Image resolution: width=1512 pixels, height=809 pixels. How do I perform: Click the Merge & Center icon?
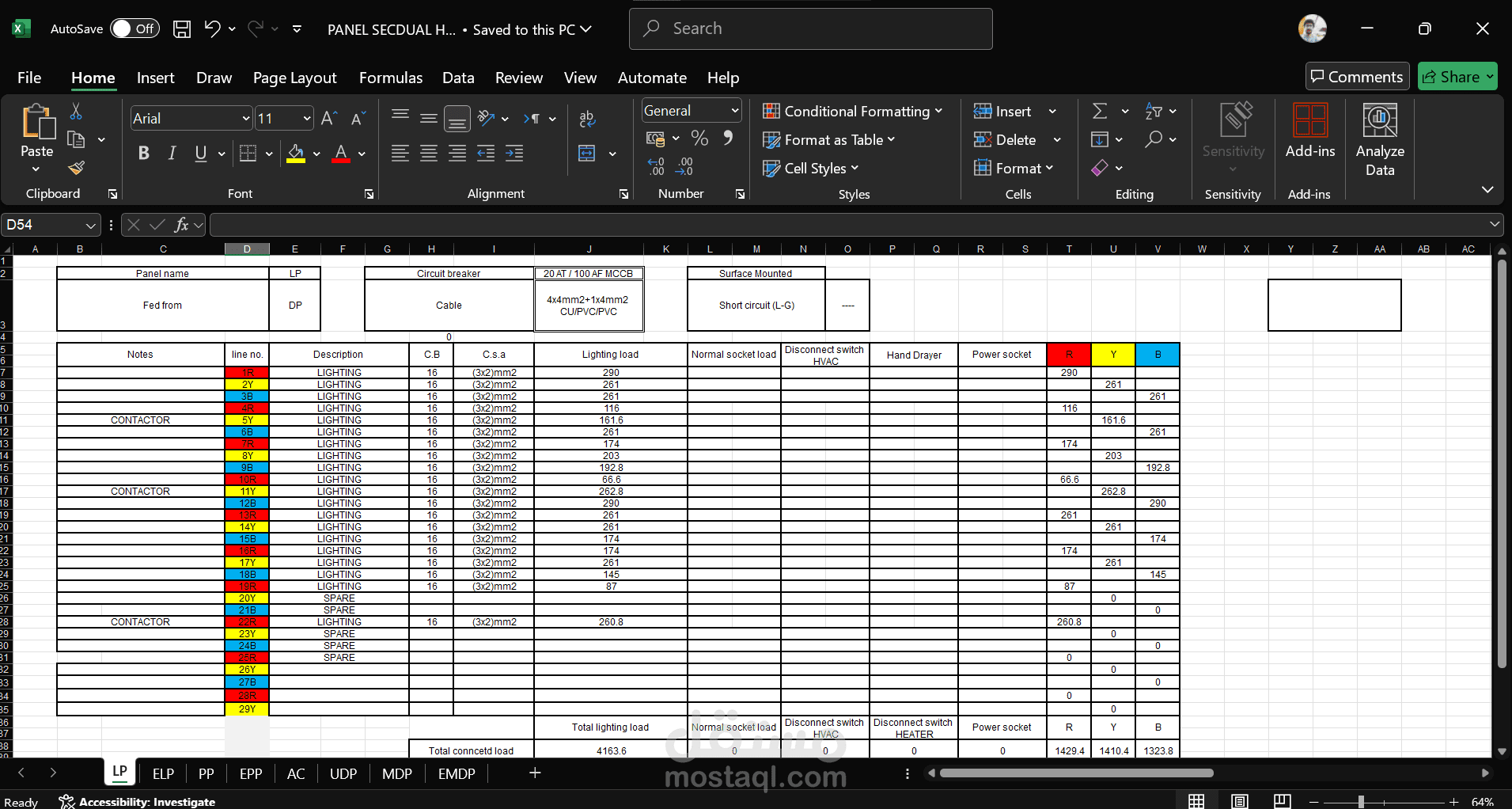(x=587, y=154)
